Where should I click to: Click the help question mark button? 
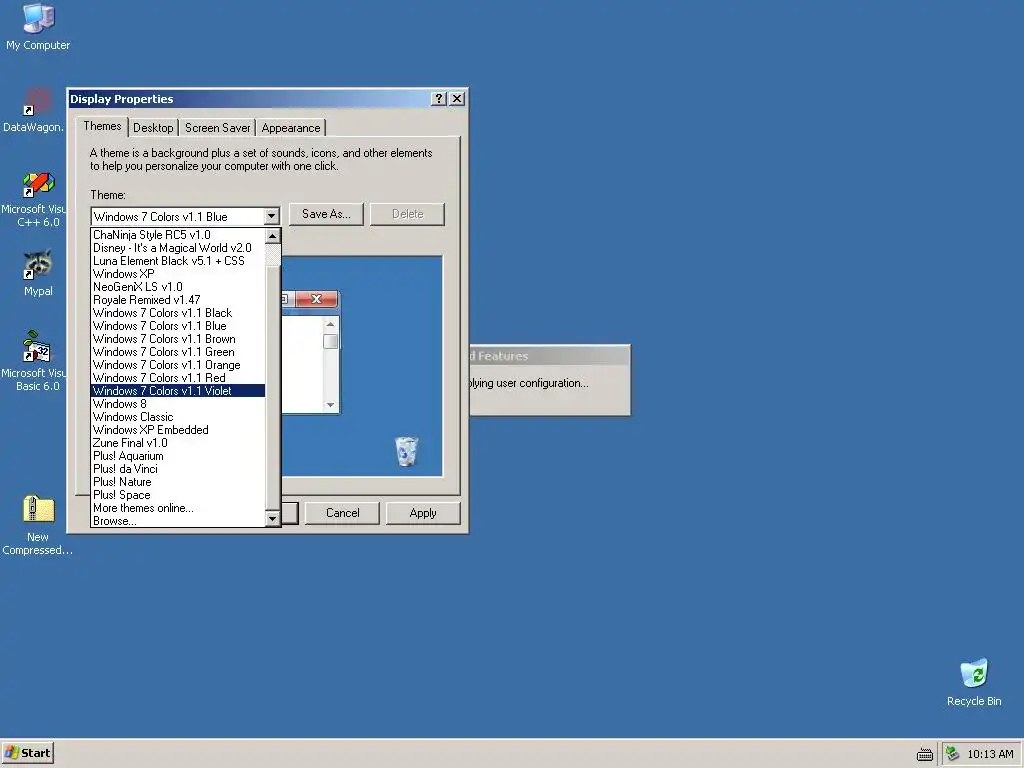439,99
